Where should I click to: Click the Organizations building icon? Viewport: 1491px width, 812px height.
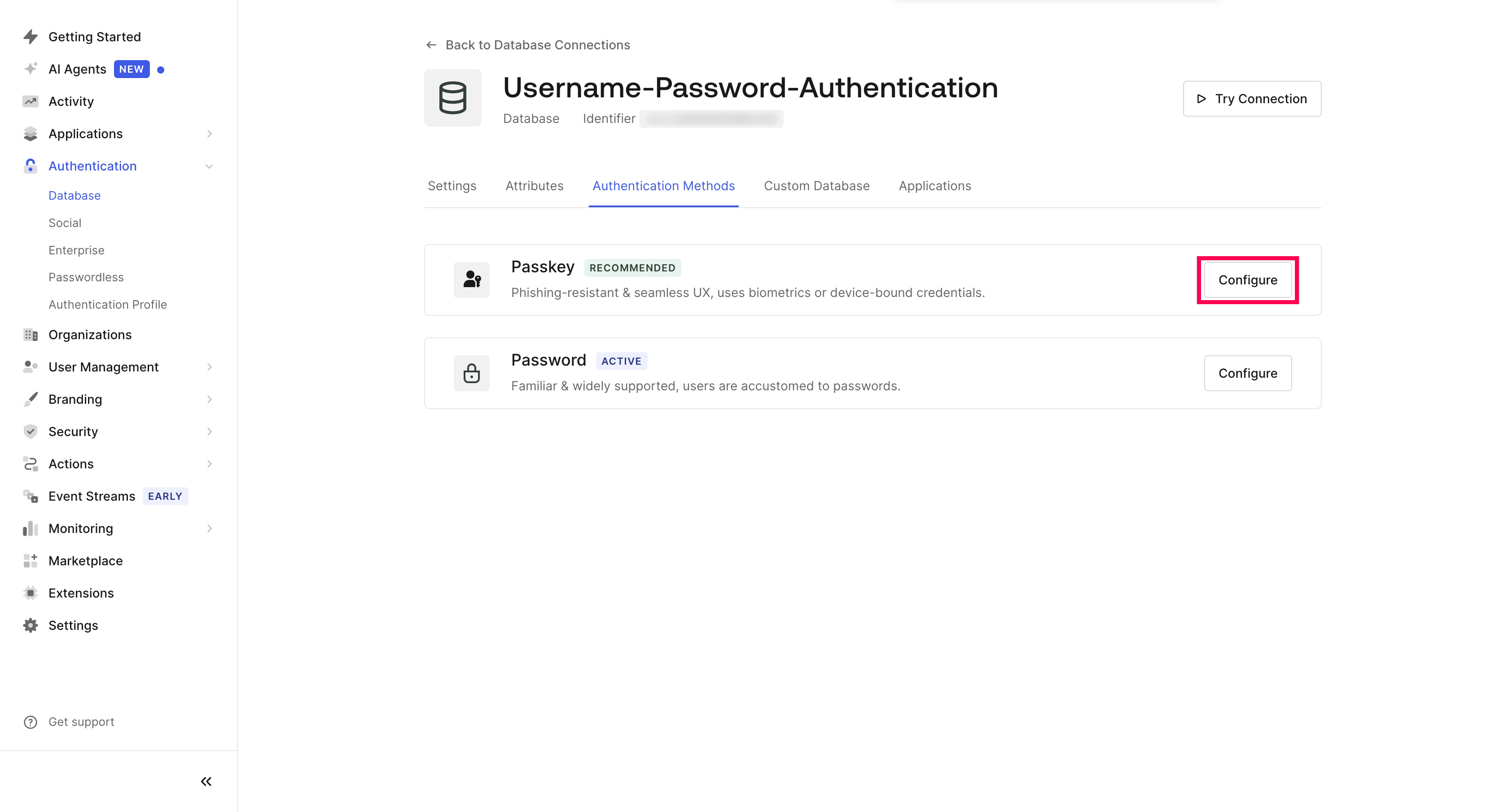pos(31,335)
